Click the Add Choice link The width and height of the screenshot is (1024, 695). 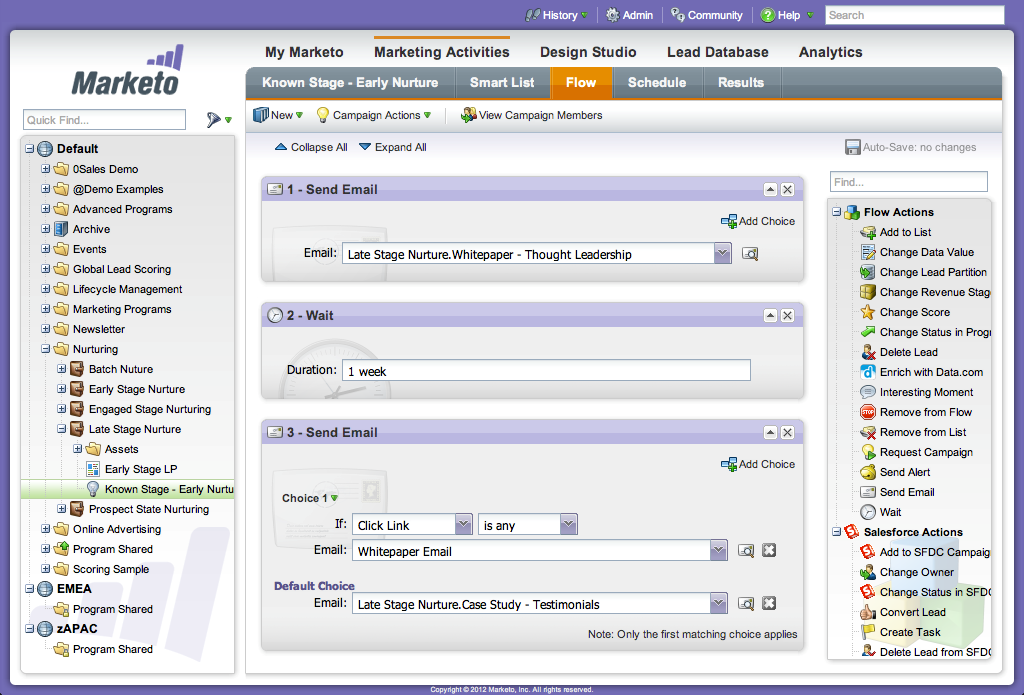[x=765, y=221]
